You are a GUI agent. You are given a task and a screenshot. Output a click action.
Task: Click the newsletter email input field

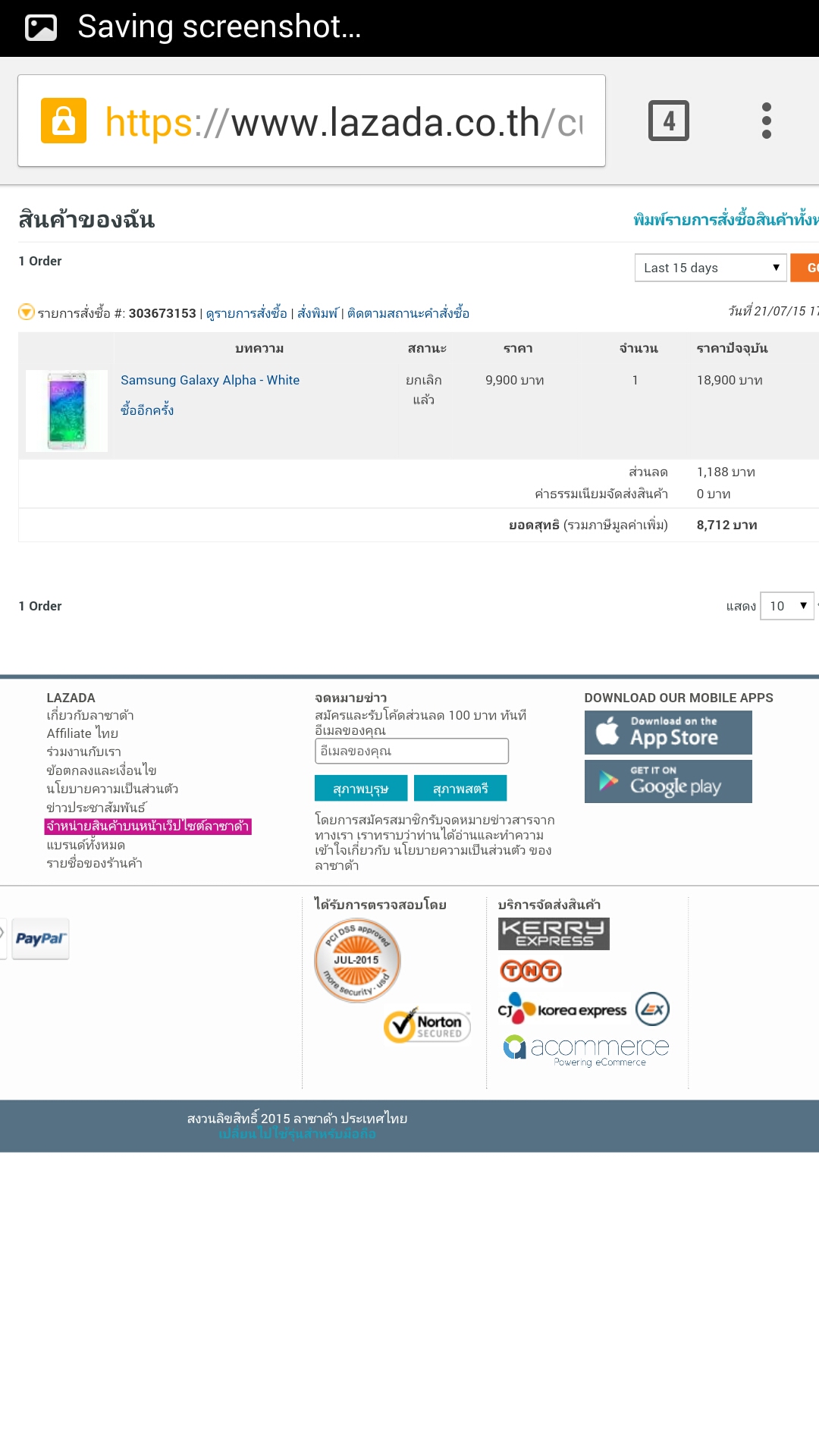[412, 751]
